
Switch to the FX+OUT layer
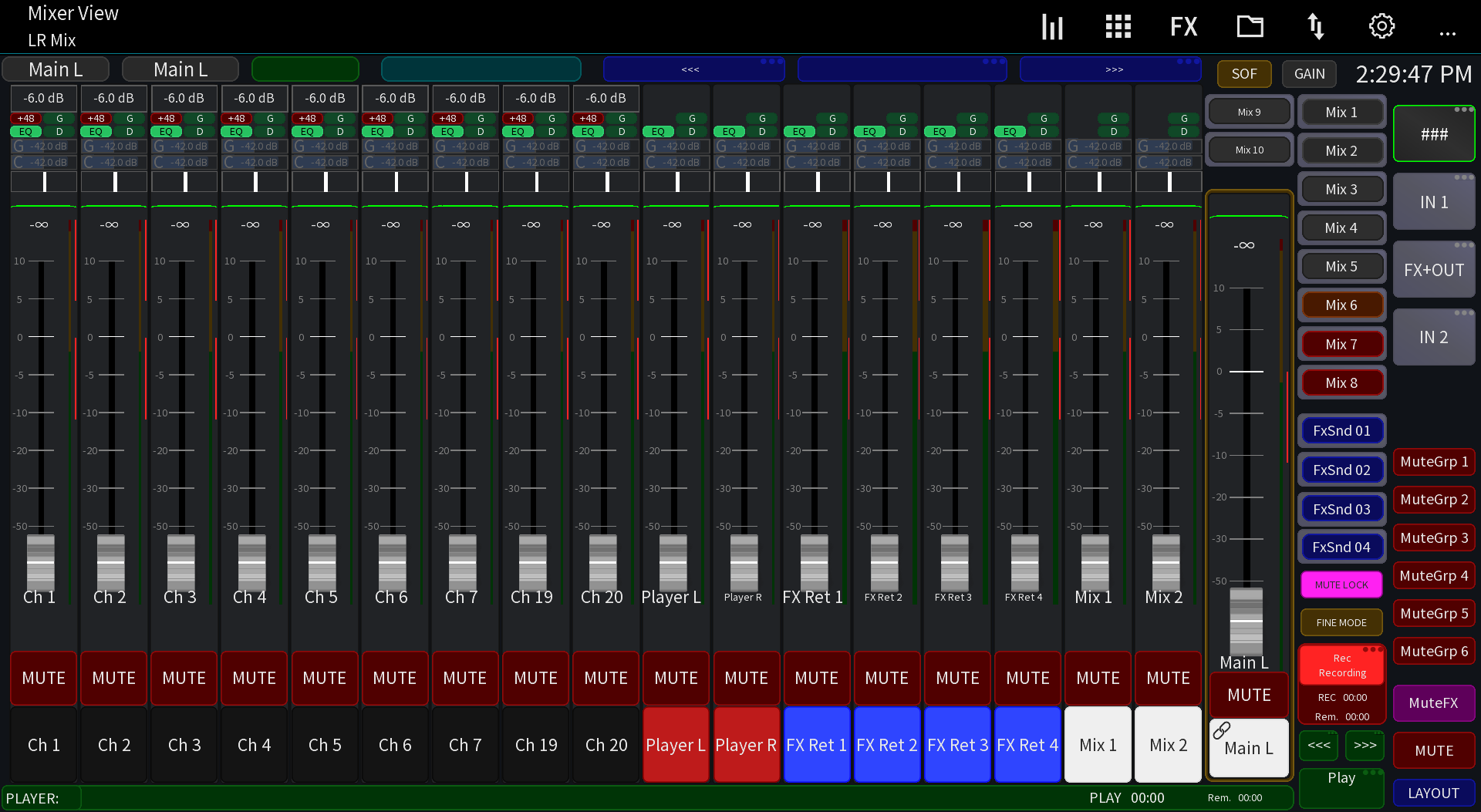coord(1434,270)
